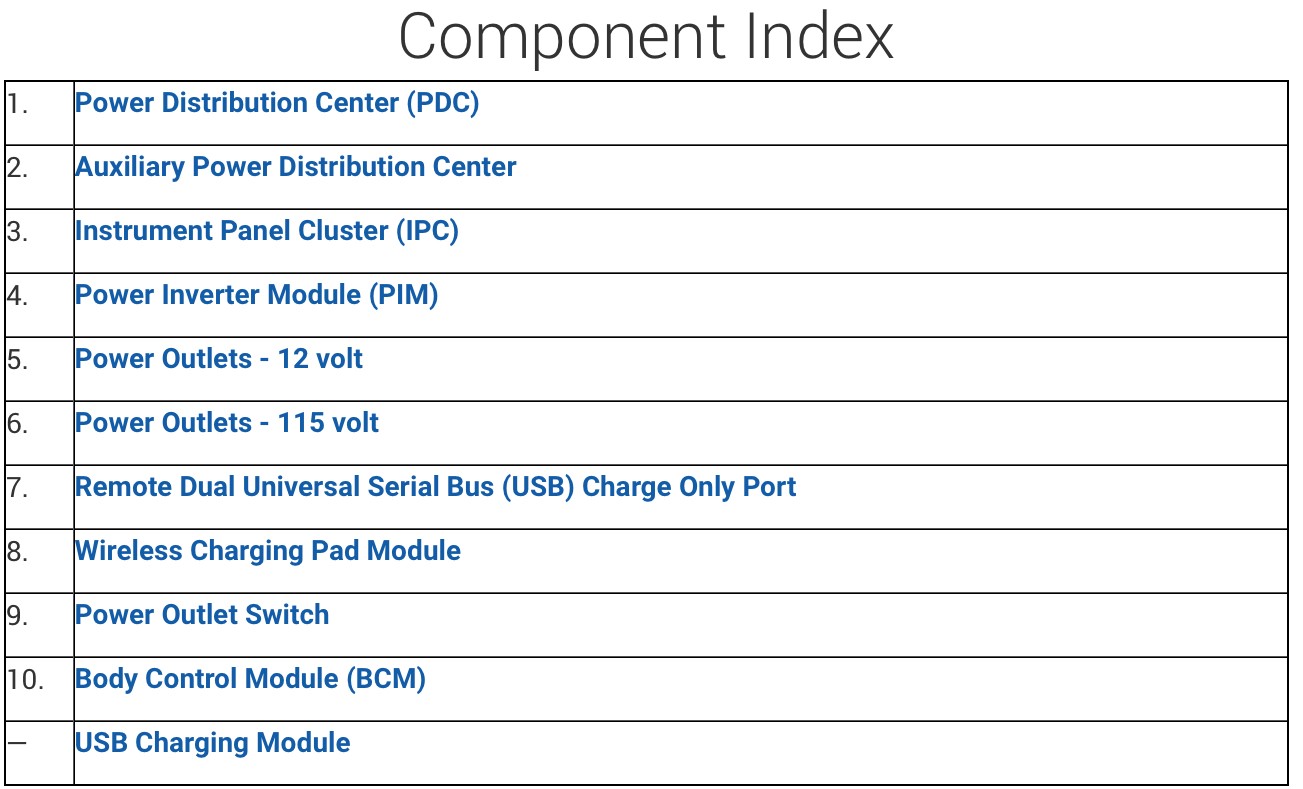Open the Instrument Panel Cluster (IPC) link

[267, 231]
